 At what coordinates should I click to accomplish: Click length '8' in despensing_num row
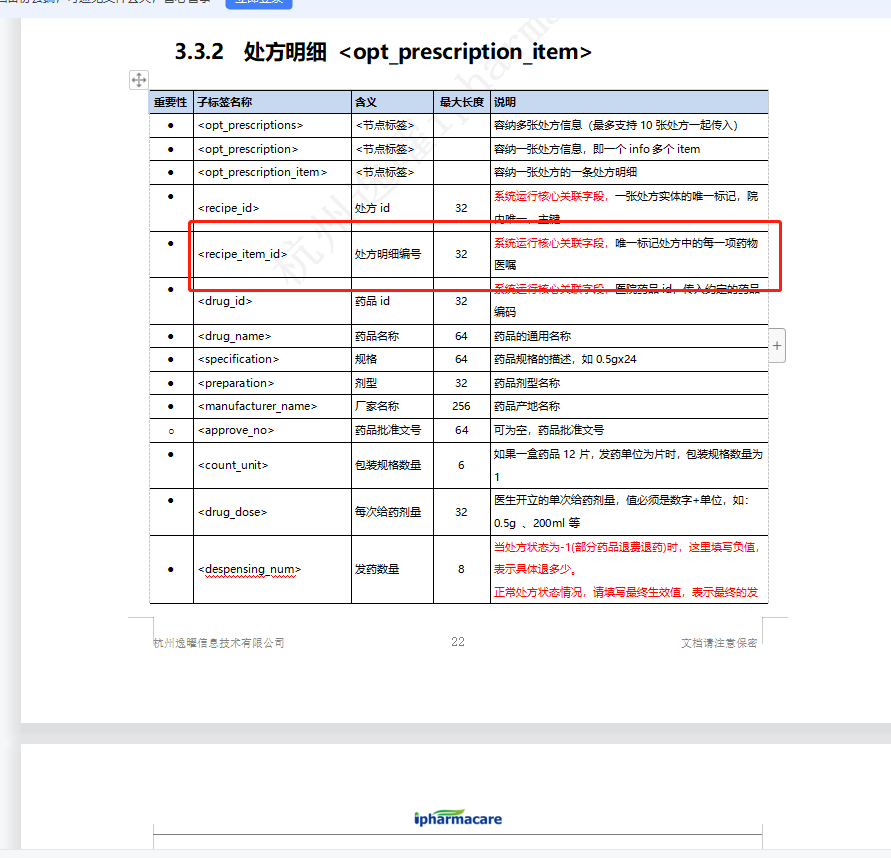pyautogui.click(x=461, y=569)
